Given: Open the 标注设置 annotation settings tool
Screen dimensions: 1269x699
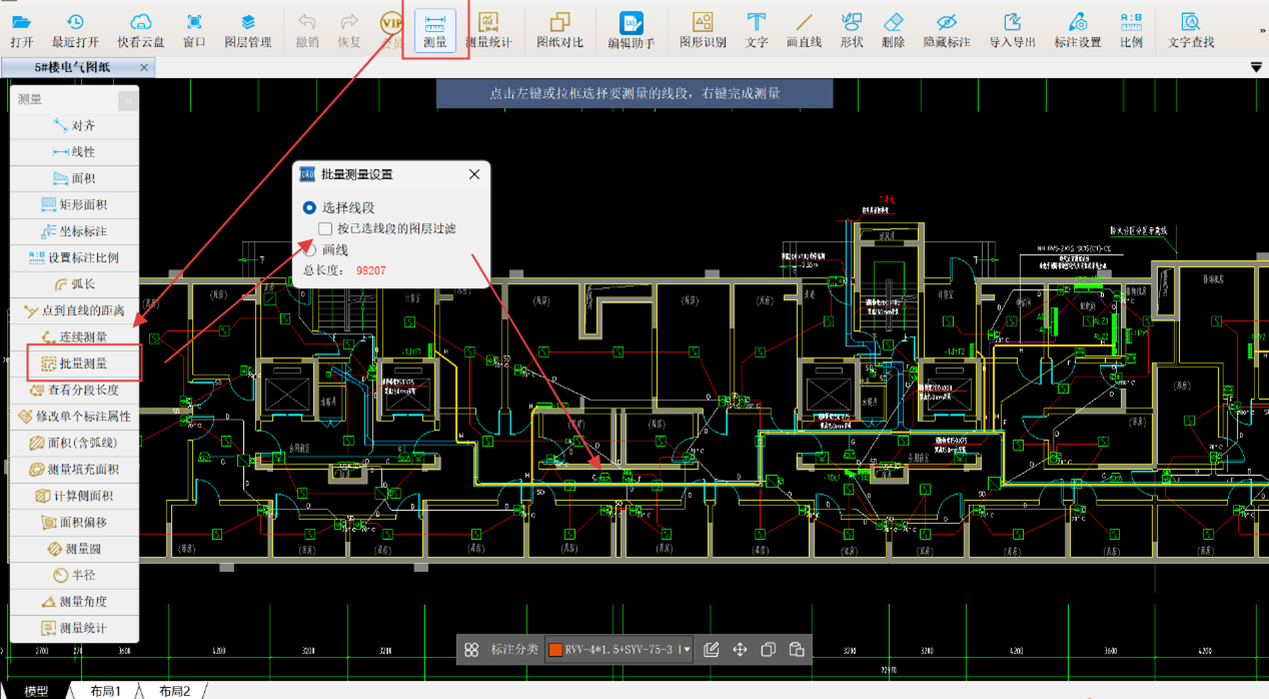Looking at the screenshot, I should pyautogui.click(x=1077, y=30).
